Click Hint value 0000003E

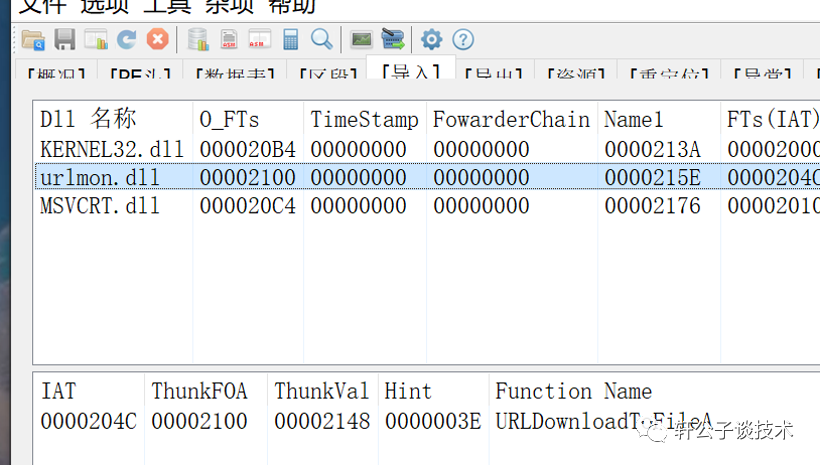click(x=432, y=421)
